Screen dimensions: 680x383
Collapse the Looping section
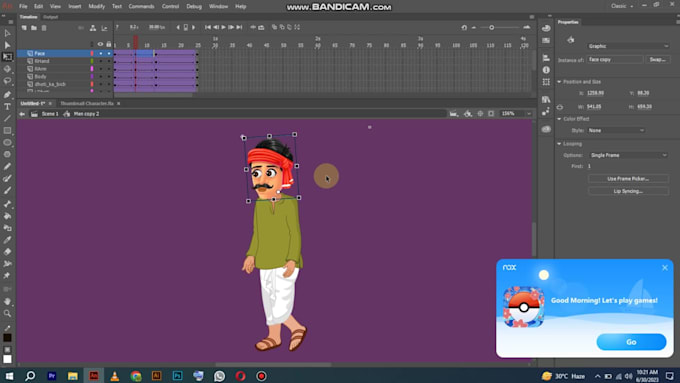point(559,144)
